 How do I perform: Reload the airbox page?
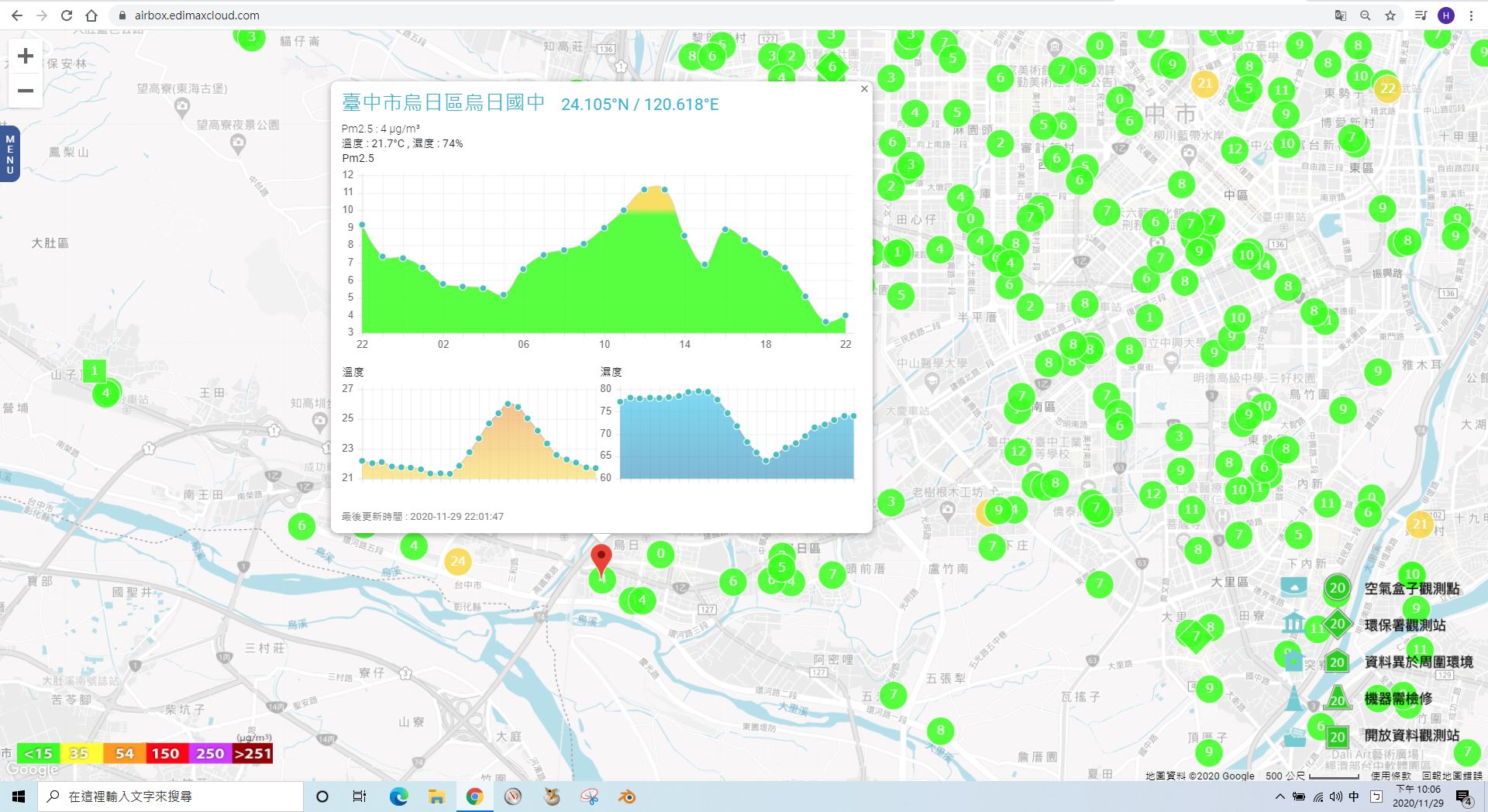point(67,15)
